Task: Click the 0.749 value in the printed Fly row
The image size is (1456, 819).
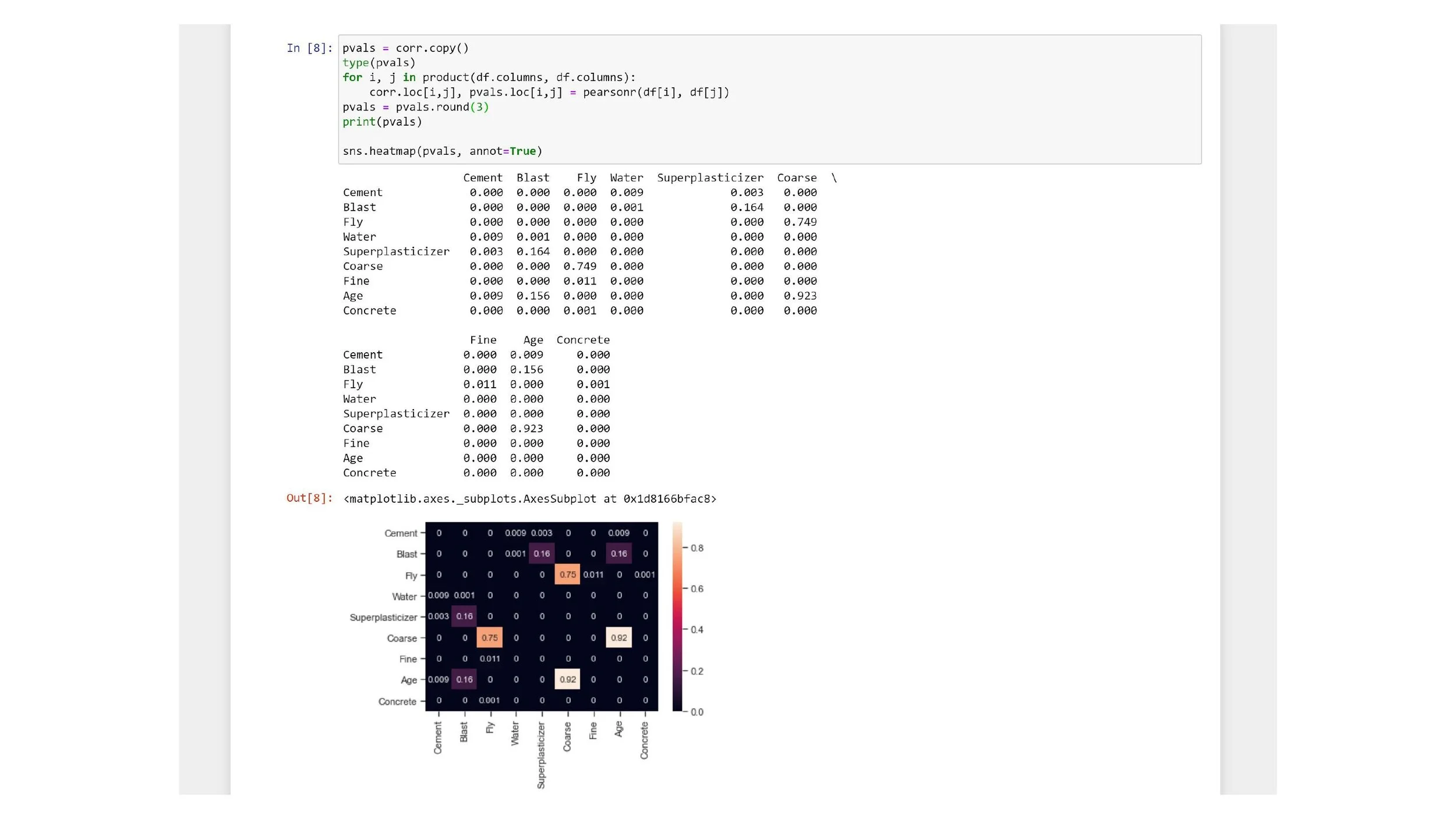Action: click(x=800, y=222)
